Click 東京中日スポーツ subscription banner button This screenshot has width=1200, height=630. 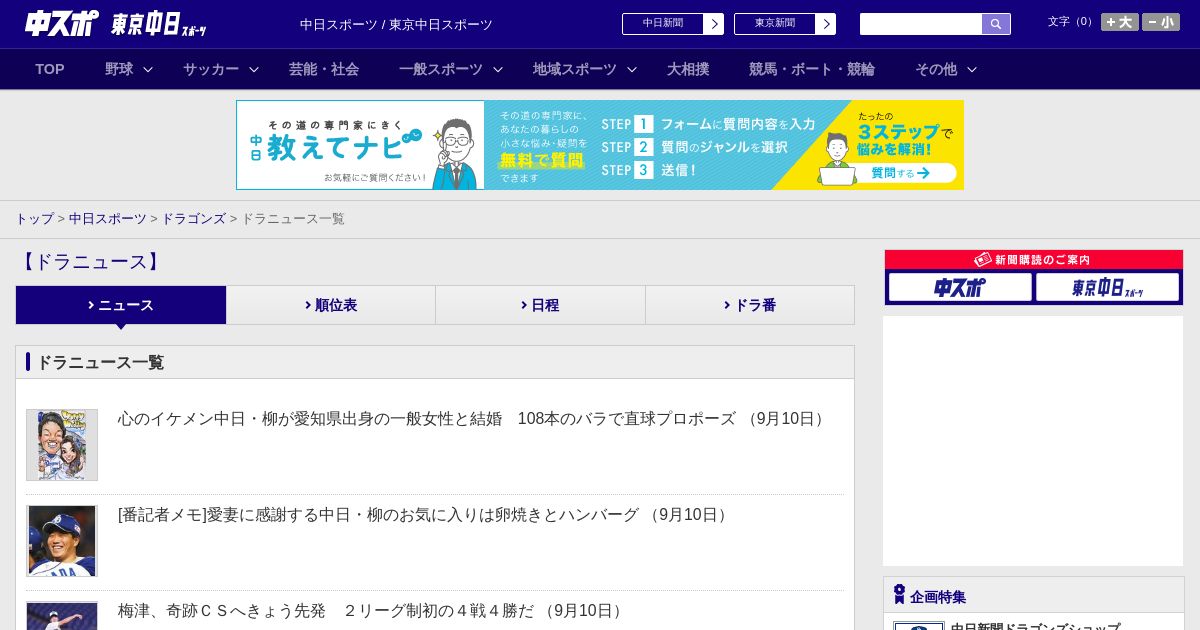point(1107,288)
